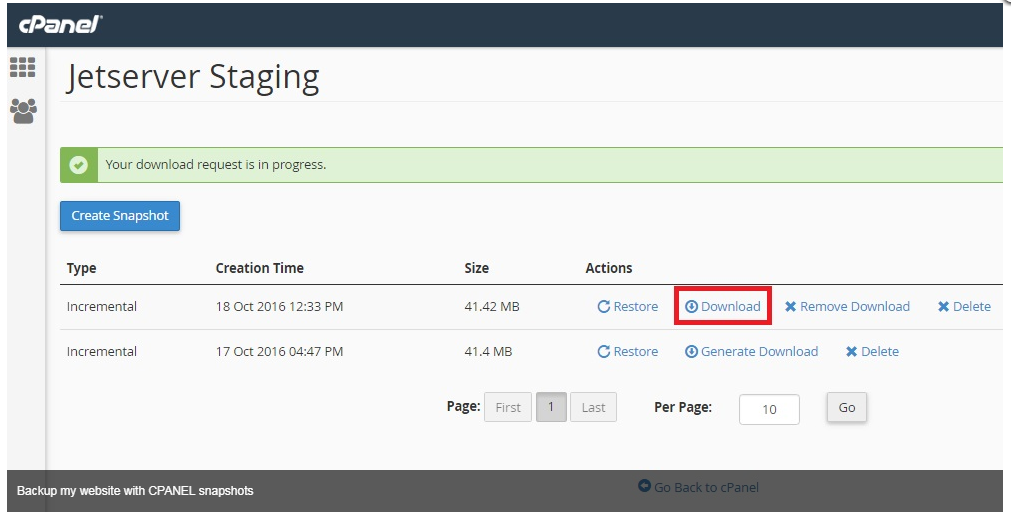1011x516 pixels.
Task: Restore the 17 Oct 2016 snapshot
Action: pyautogui.click(x=627, y=352)
